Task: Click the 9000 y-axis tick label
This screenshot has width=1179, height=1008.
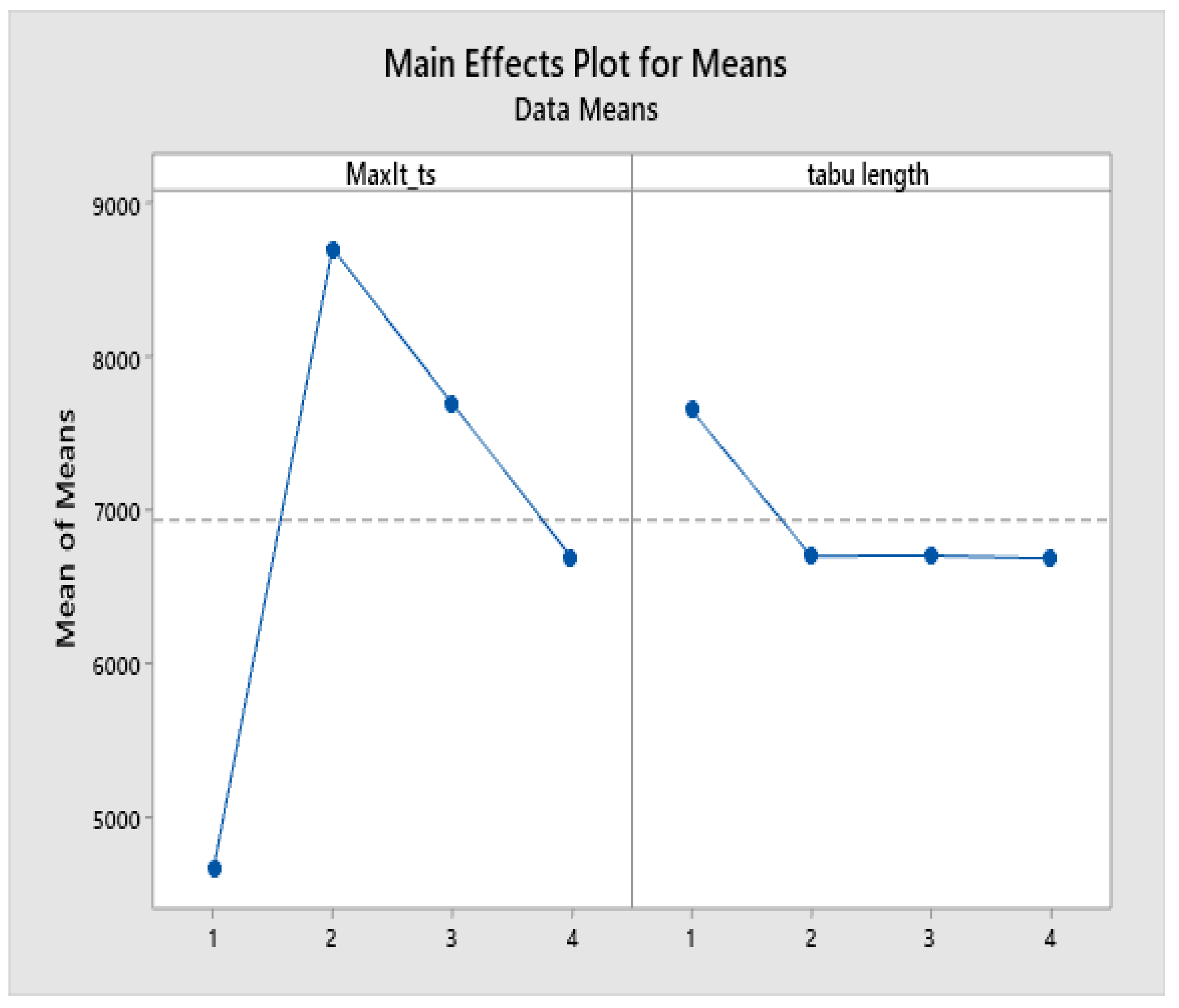Action: (116, 206)
